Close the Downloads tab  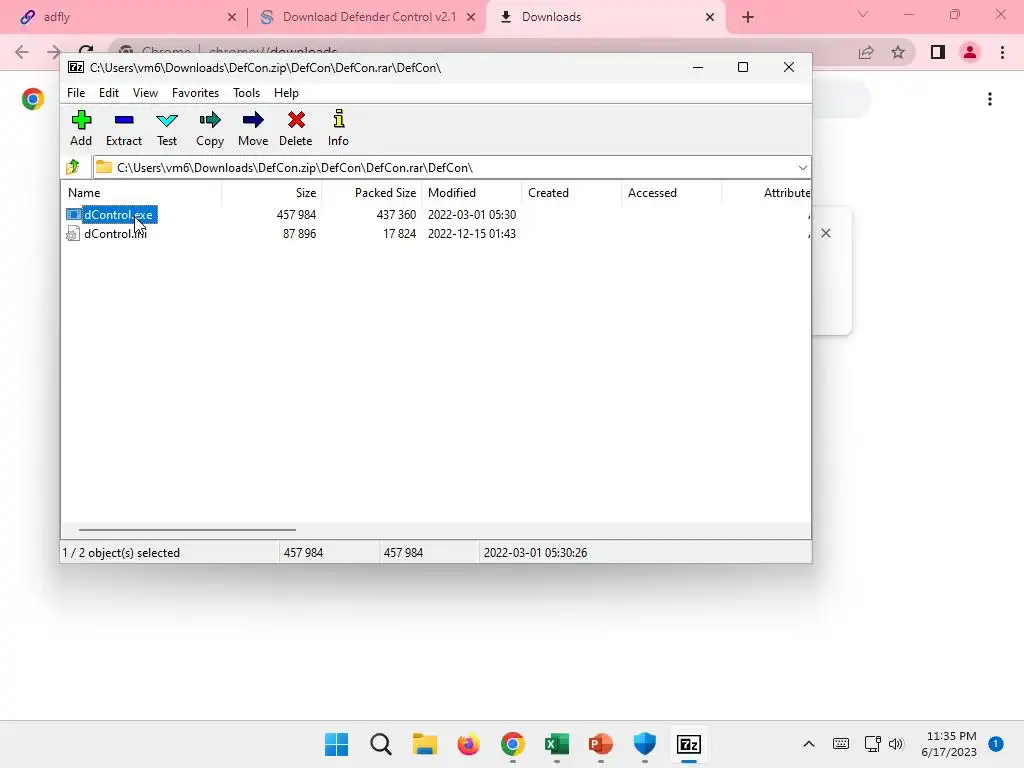(x=710, y=17)
